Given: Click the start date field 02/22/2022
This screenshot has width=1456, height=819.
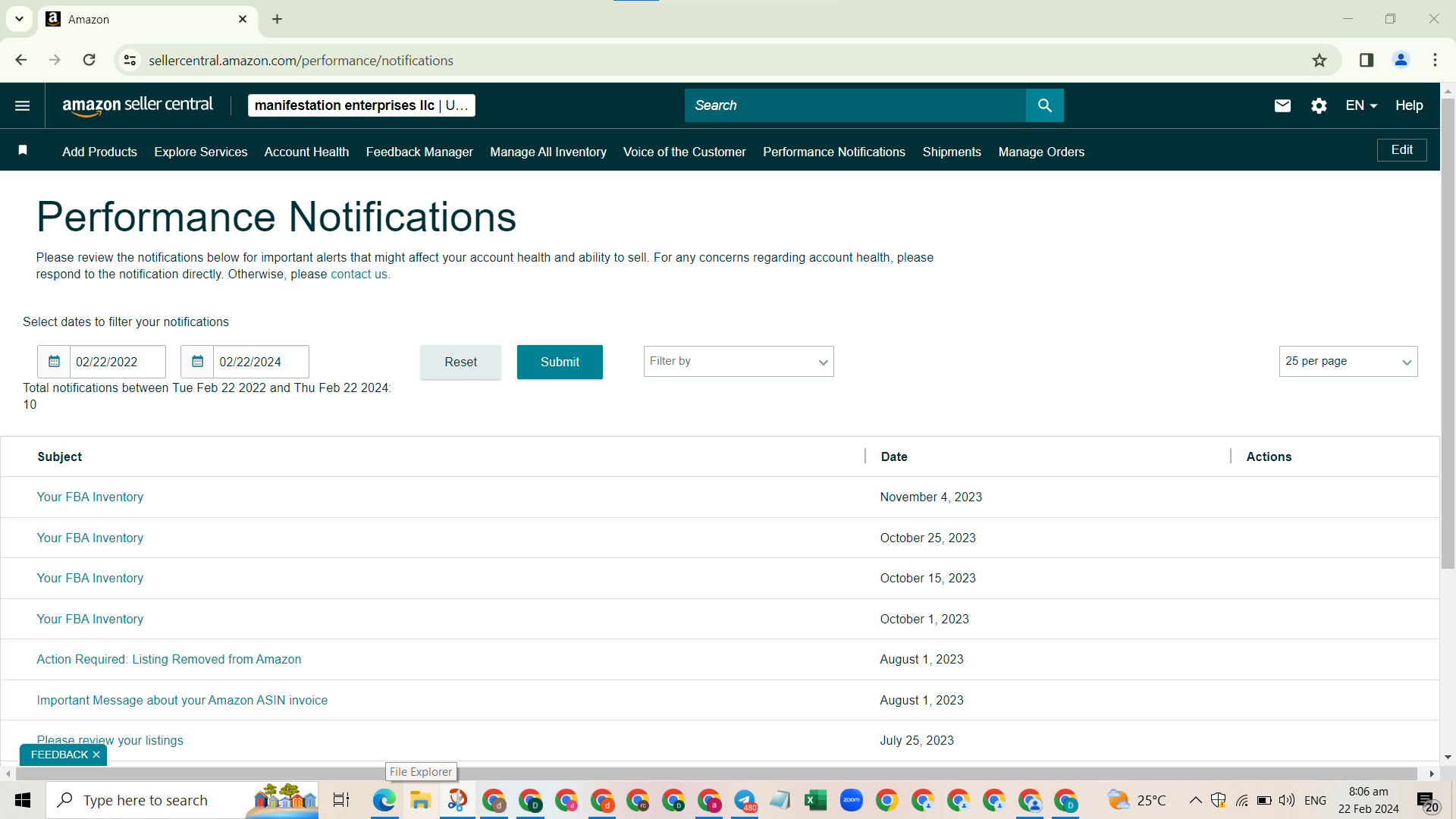Looking at the screenshot, I should click(118, 362).
